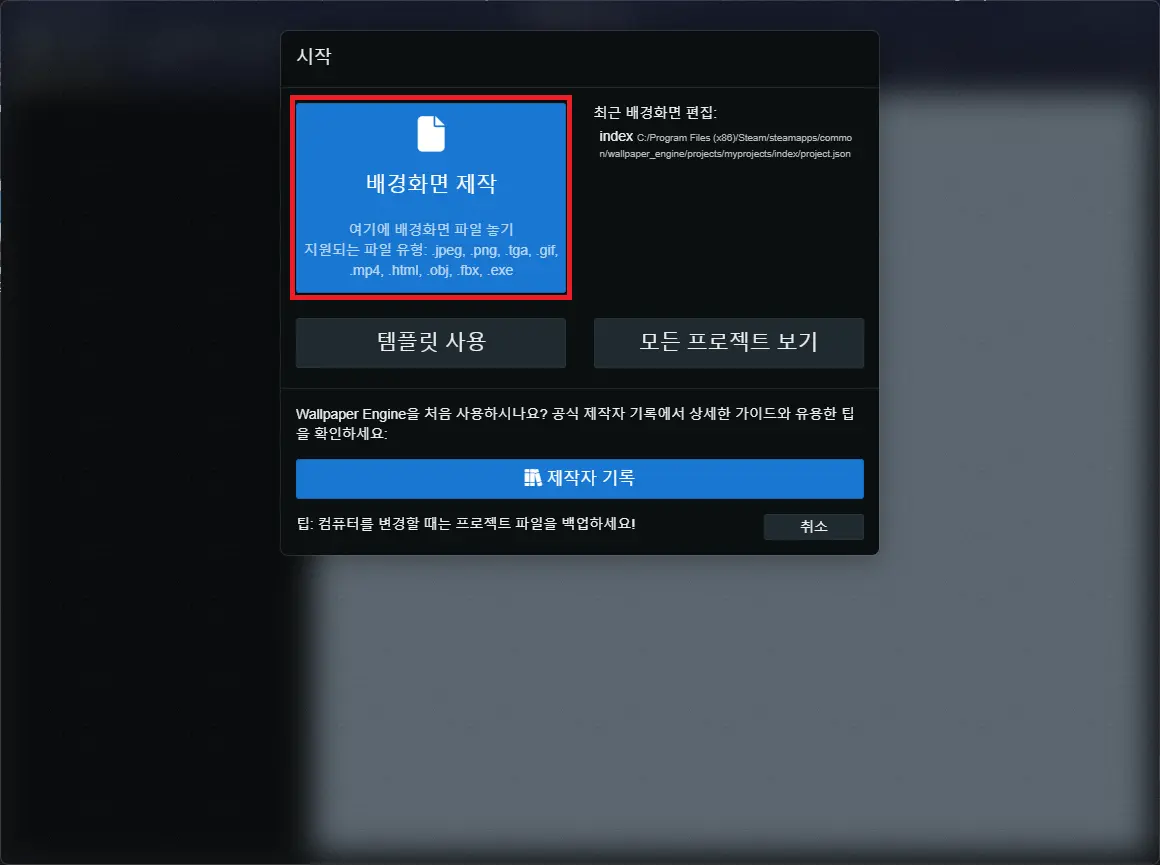
Task: Cancel the dialog with 취소
Action: [814, 527]
